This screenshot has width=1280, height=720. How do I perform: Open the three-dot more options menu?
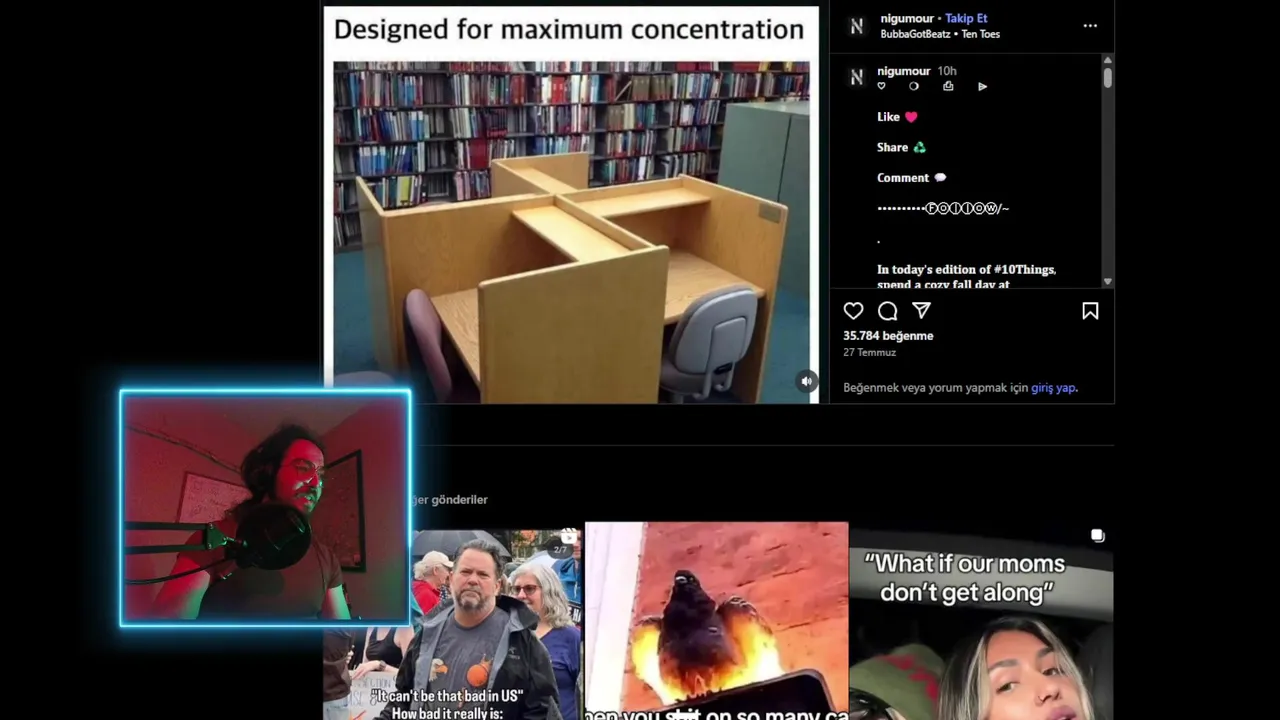tap(1090, 26)
